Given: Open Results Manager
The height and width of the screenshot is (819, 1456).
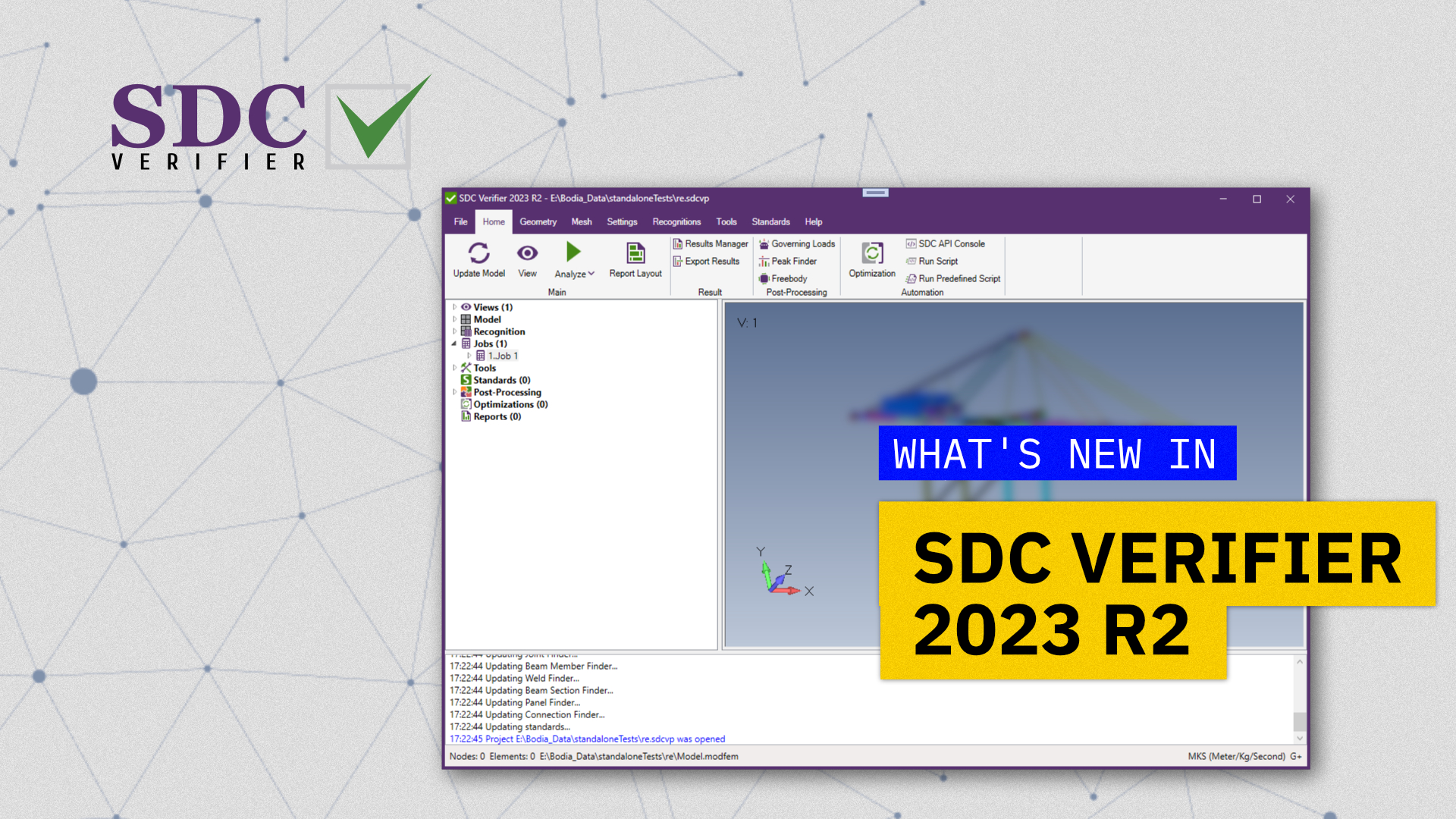Looking at the screenshot, I should pos(711,243).
